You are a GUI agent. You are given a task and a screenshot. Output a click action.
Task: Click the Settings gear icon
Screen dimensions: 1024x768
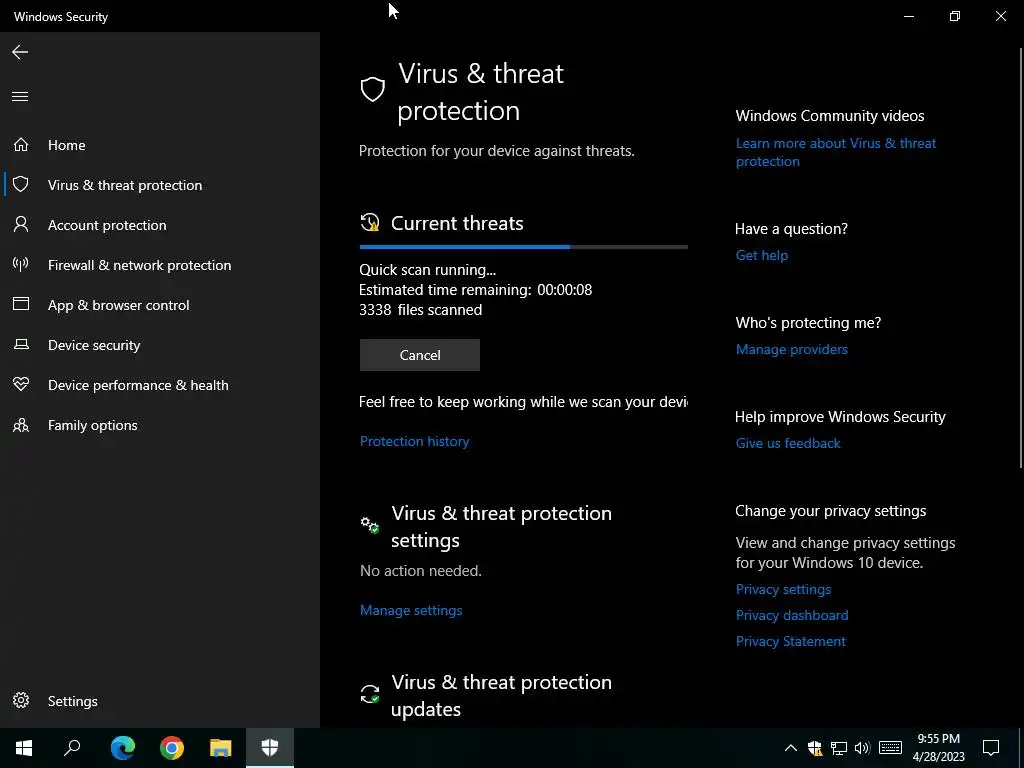click(x=21, y=700)
